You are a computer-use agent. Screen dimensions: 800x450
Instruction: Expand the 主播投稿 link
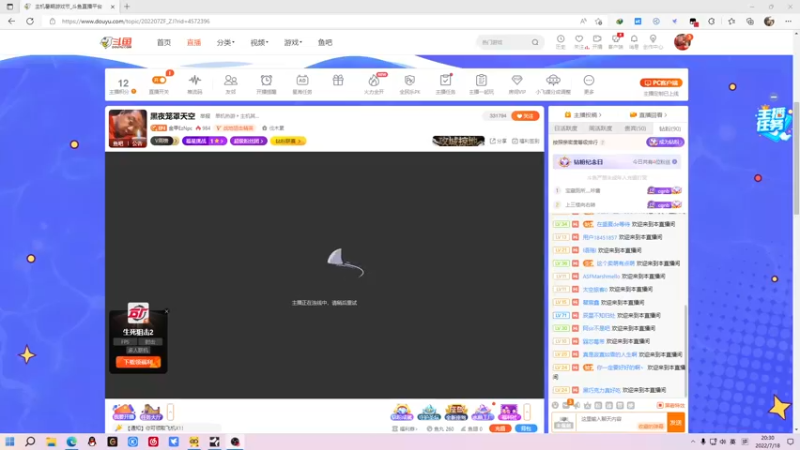pos(583,115)
